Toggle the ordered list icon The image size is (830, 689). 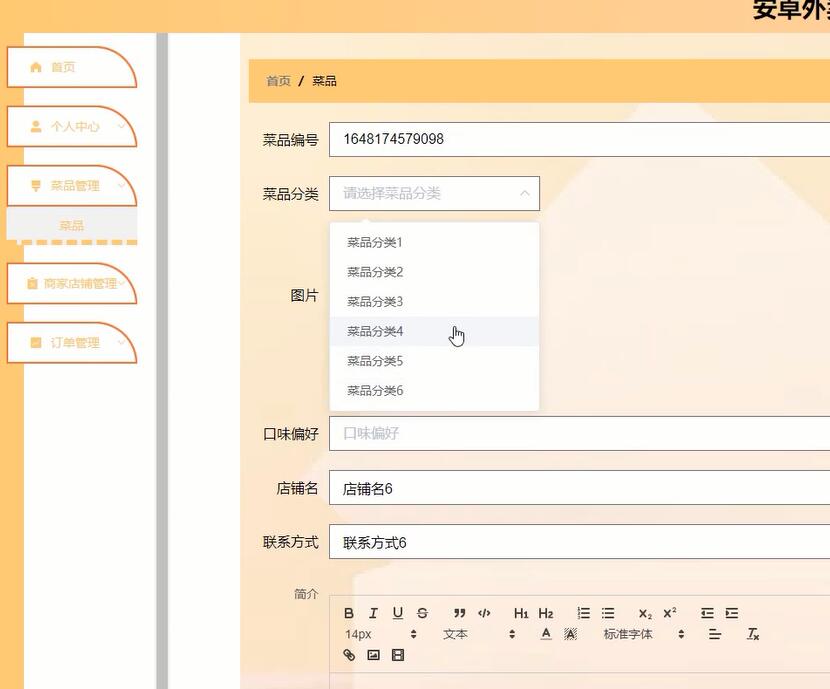[x=583, y=613]
